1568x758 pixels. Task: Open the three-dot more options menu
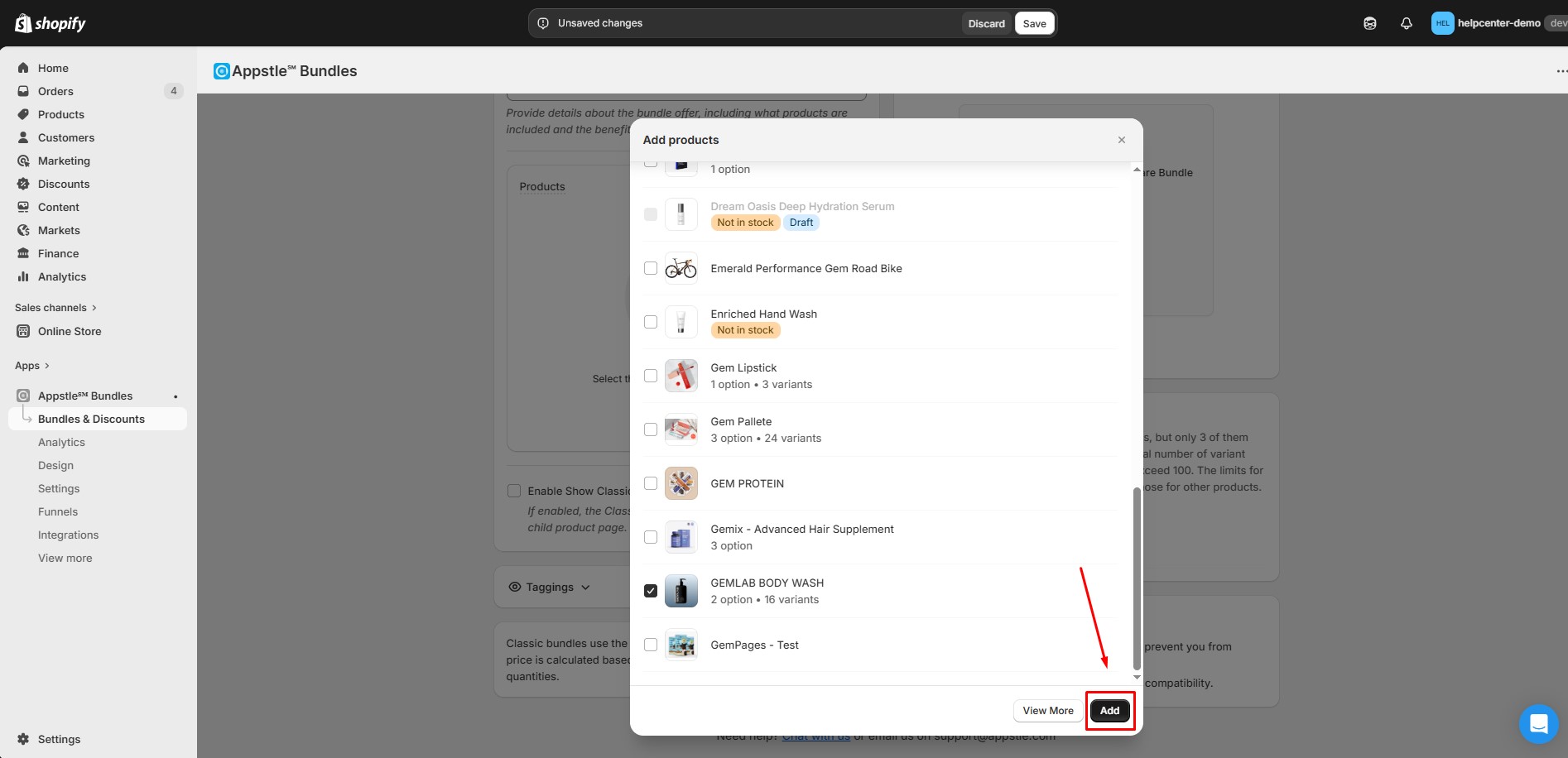tap(1560, 71)
